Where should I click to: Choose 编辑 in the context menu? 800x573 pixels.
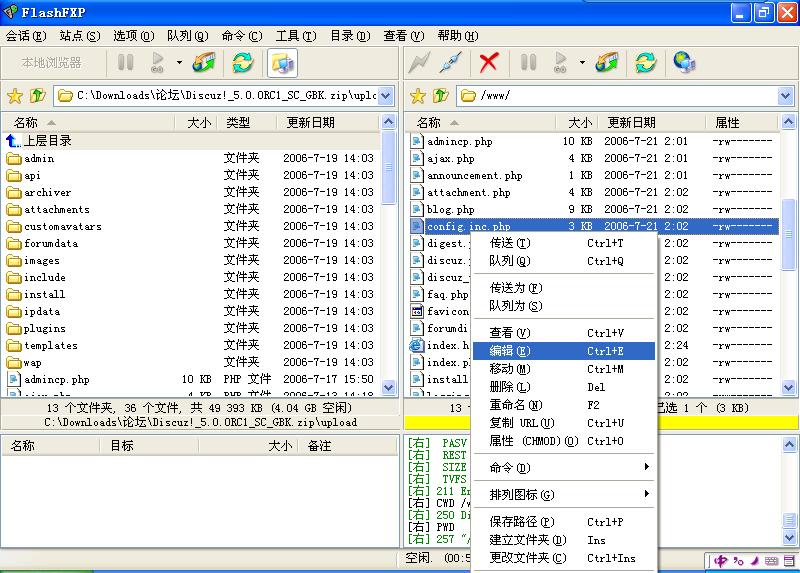coord(564,351)
